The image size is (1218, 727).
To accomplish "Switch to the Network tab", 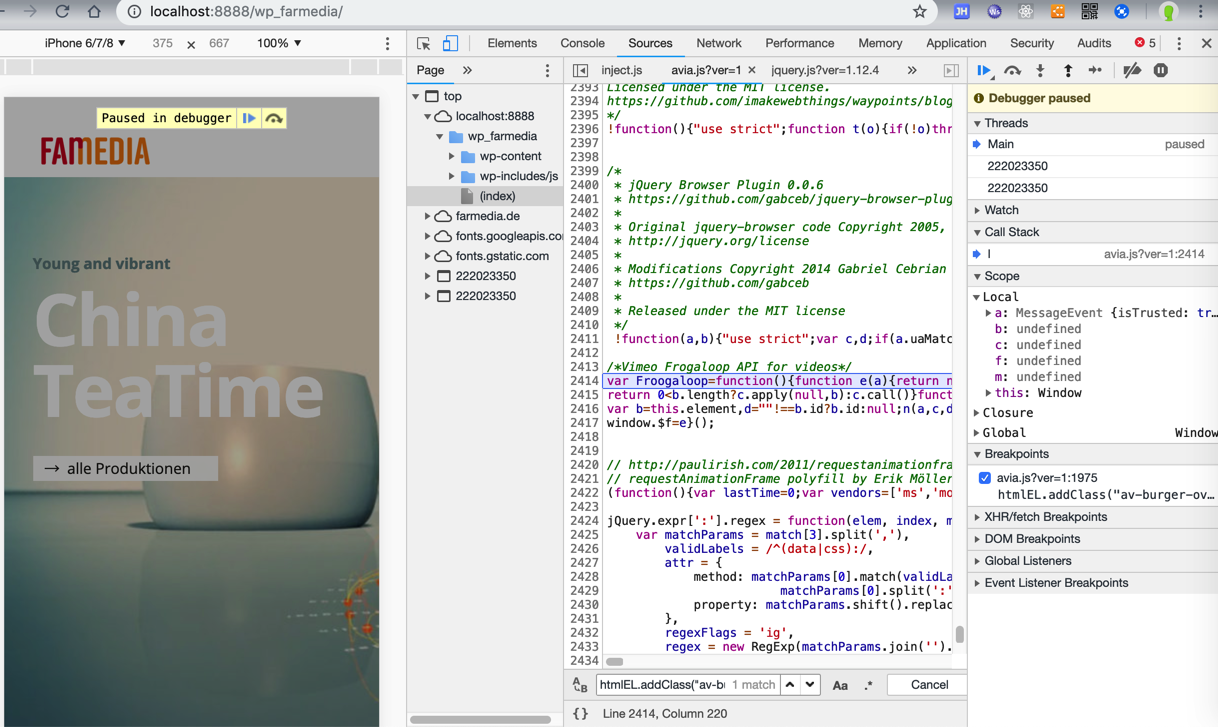I will pos(718,44).
